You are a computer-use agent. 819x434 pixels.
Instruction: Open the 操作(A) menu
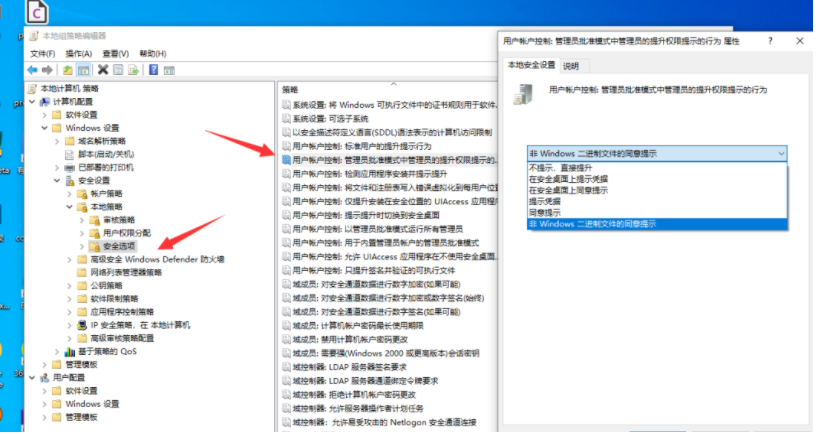tap(79, 53)
